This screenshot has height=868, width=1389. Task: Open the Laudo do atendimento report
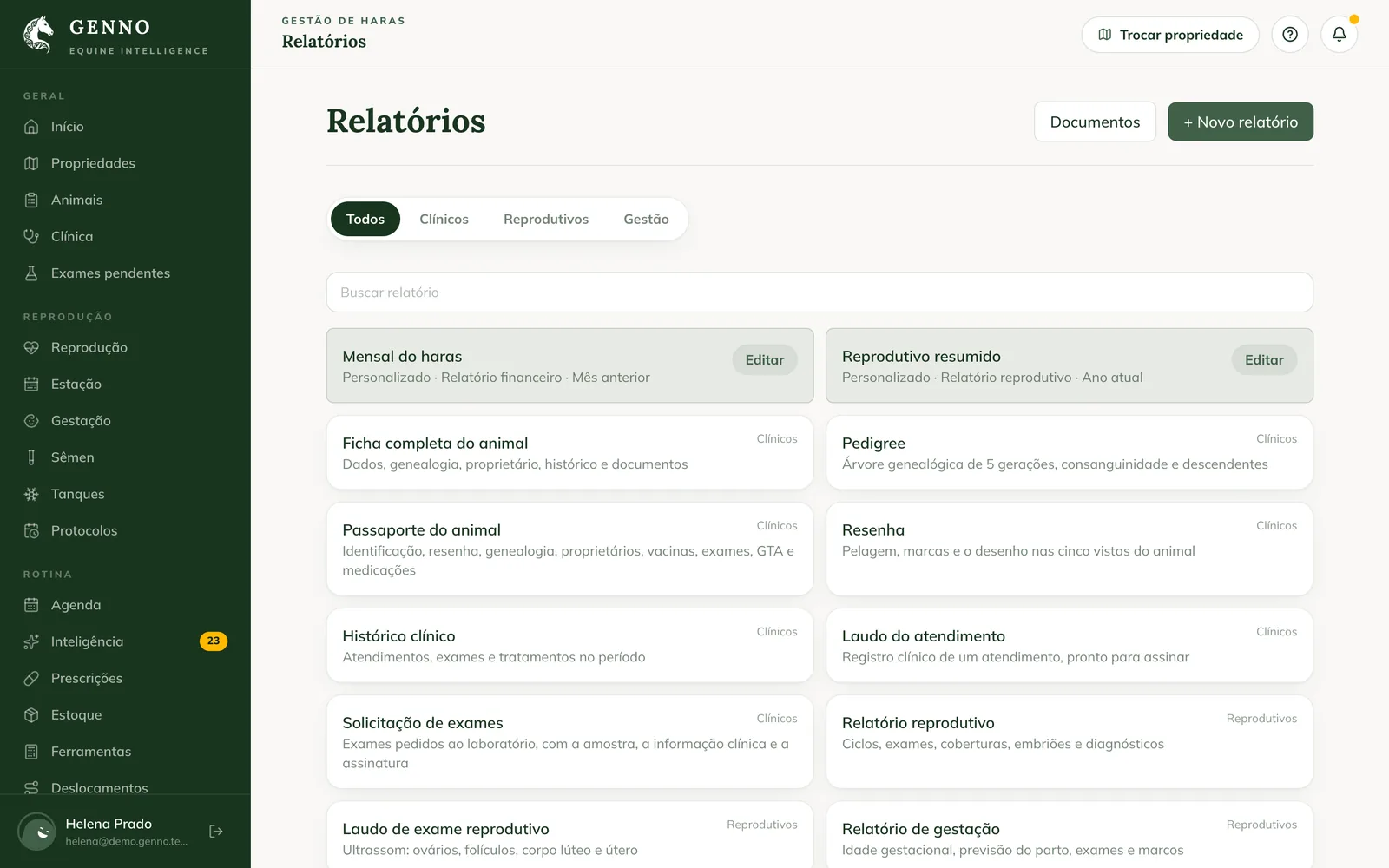pos(1070,645)
